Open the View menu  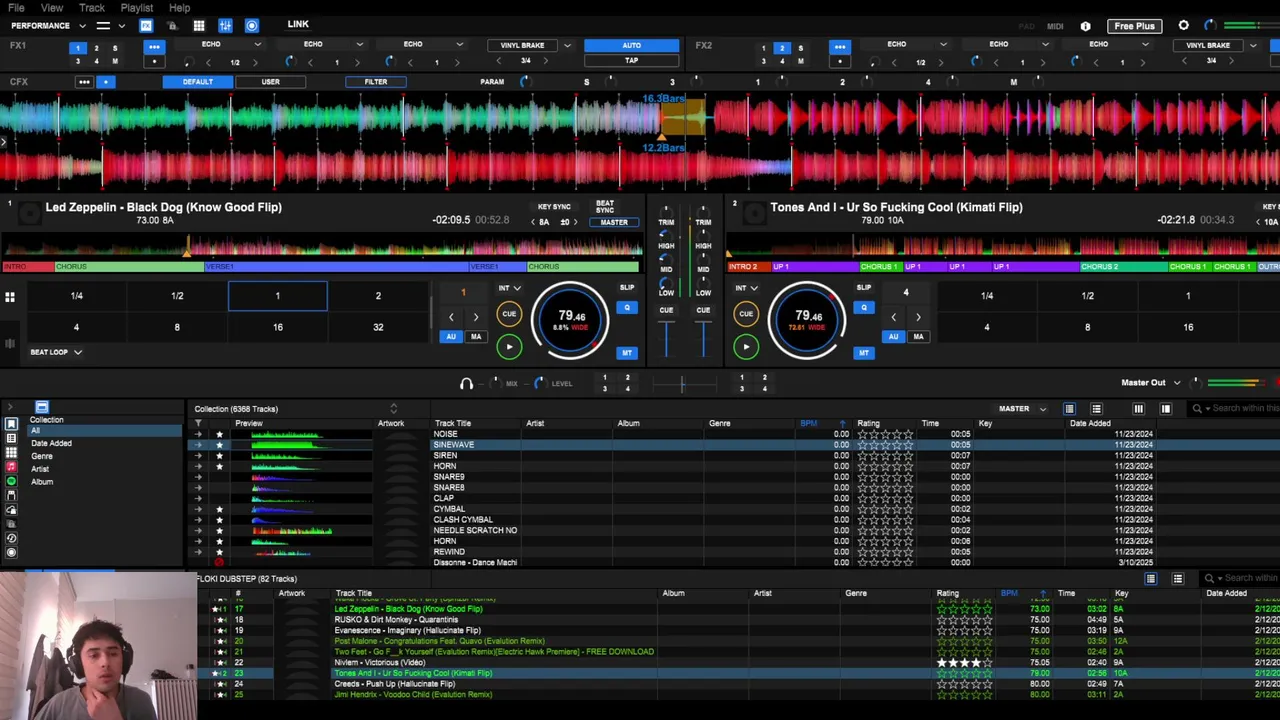point(52,8)
